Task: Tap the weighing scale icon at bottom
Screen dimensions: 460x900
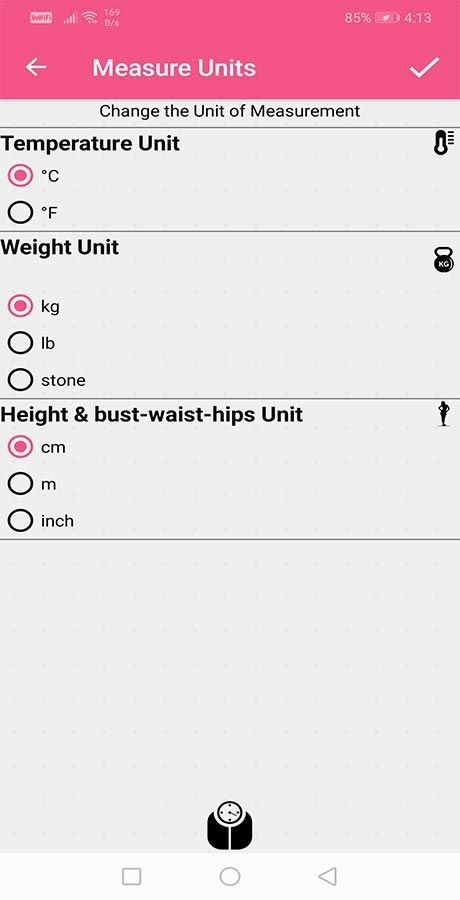Action: (230, 825)
